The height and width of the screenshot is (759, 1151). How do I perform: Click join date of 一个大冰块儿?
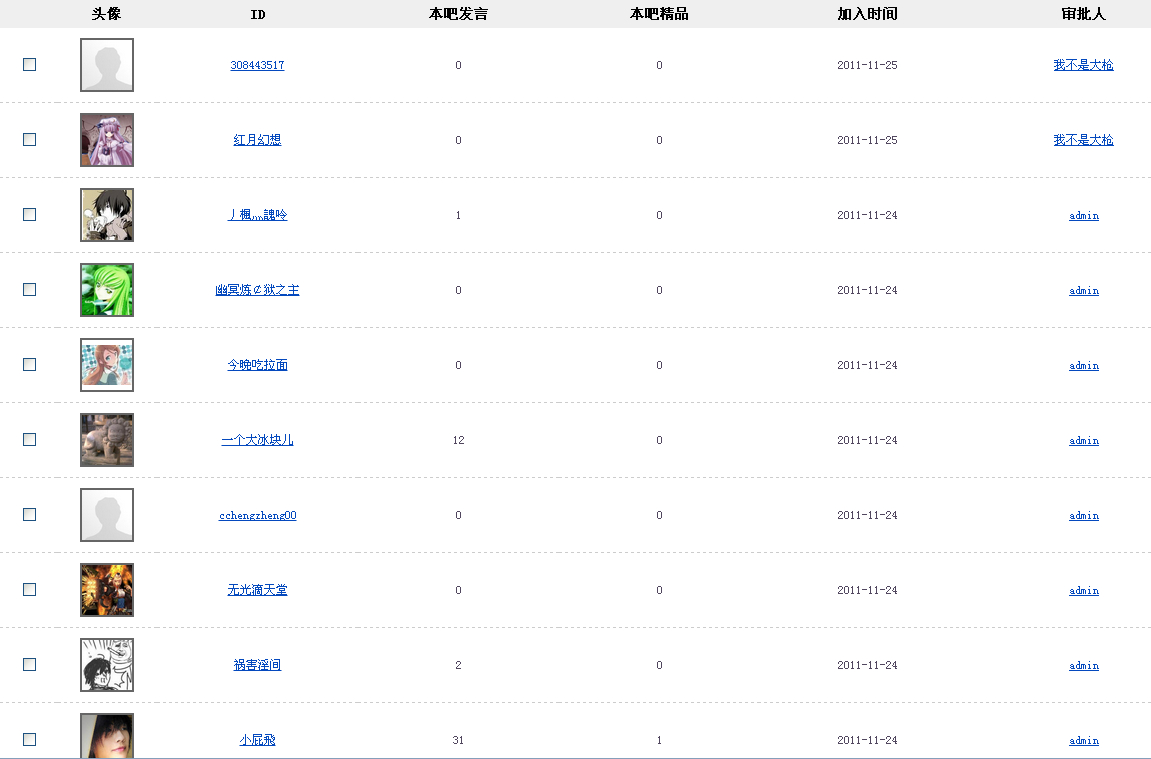(x=867, y=440)
